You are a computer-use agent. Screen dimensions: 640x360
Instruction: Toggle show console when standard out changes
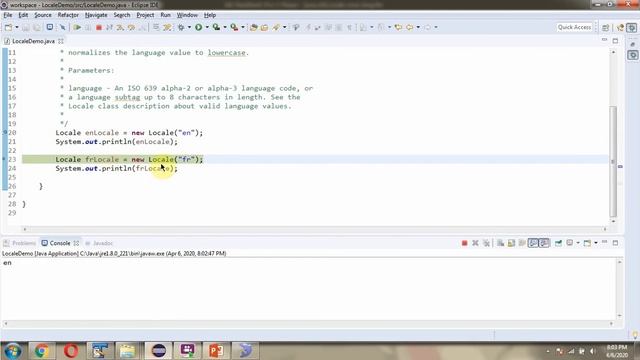[533, 243]
